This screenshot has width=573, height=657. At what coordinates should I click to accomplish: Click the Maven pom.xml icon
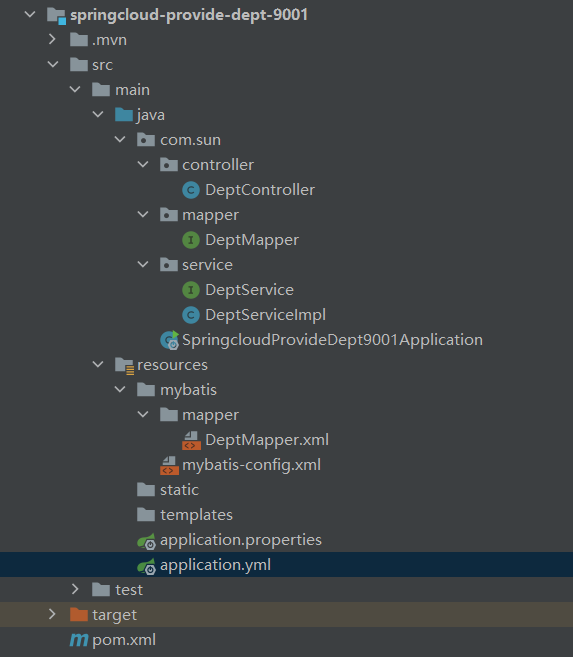click(79, 640)
